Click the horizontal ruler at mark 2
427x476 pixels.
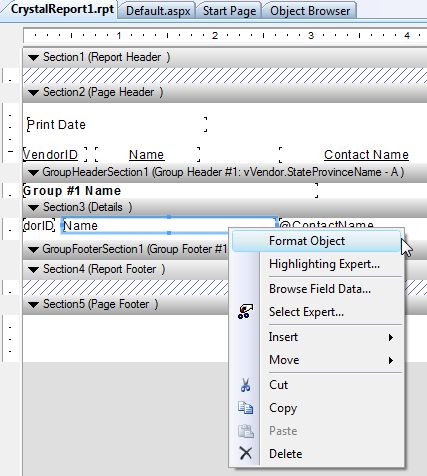(x=215, y=35)
